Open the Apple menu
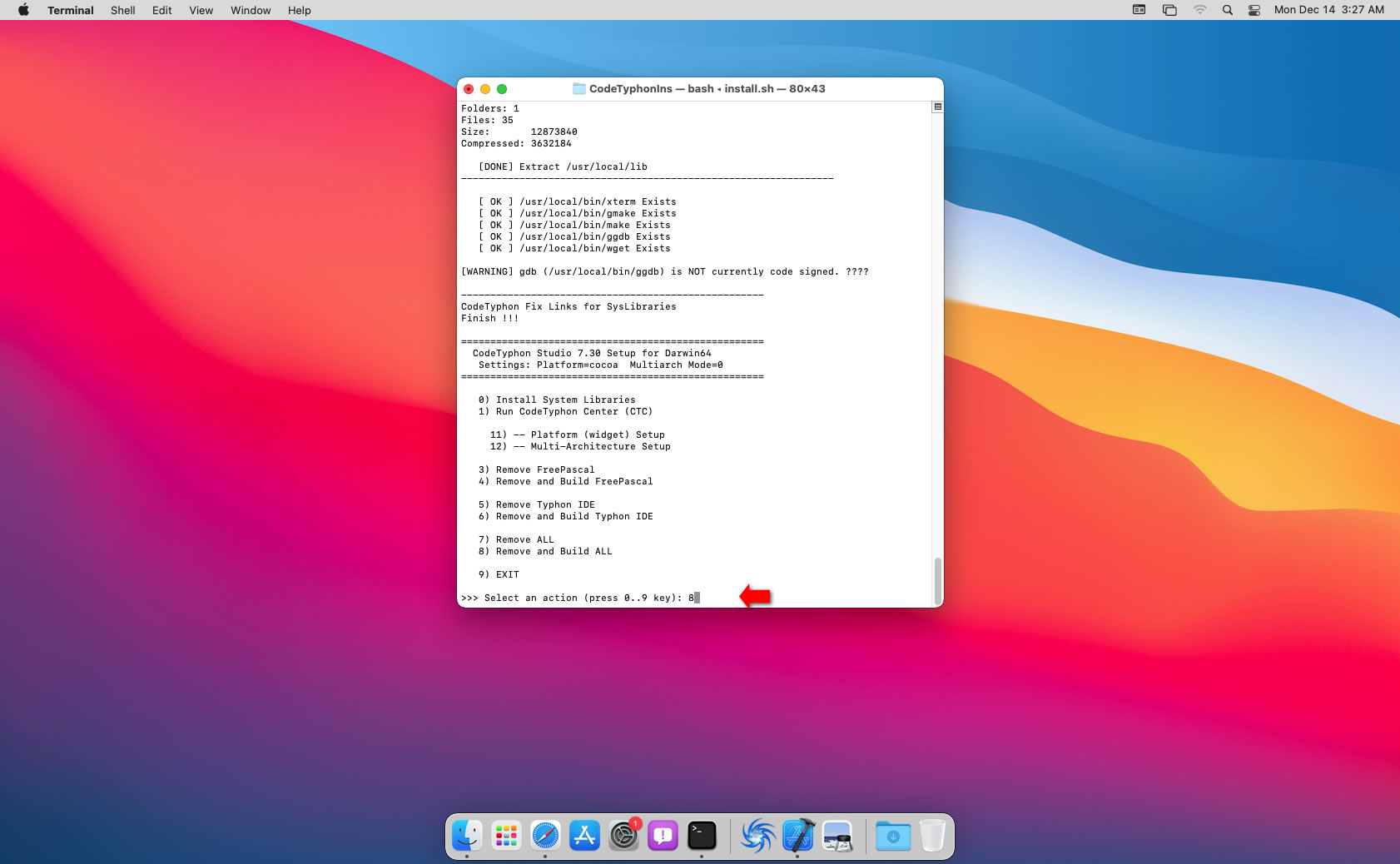The width and height of the screenshot is (1400, 864). 23,10
